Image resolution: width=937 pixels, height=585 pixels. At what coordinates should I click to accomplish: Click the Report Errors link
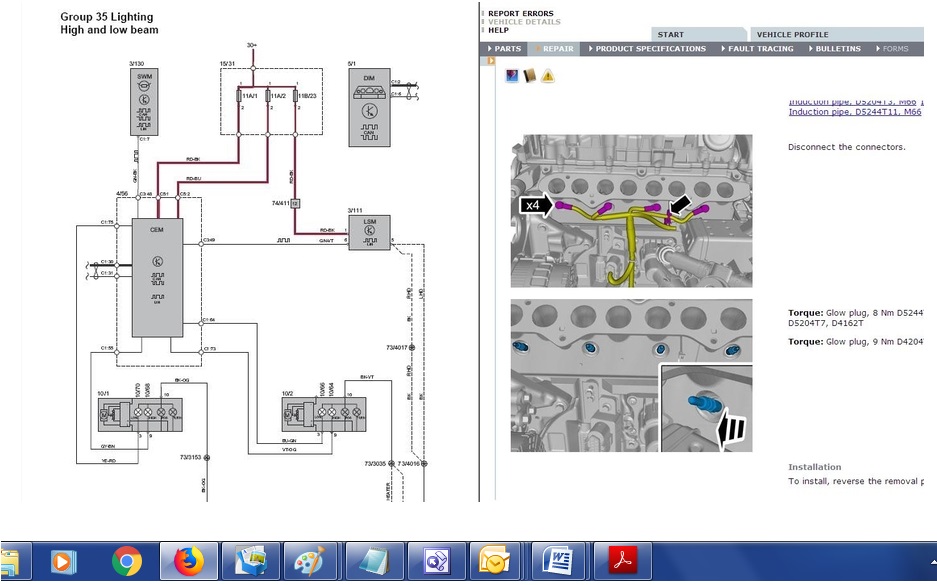coord(520,14)
